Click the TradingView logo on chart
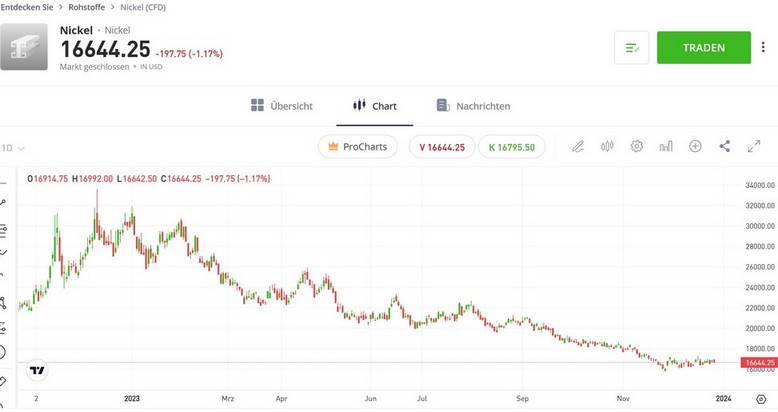This screenshot has height=412, width=778. (x=37, y=370)
